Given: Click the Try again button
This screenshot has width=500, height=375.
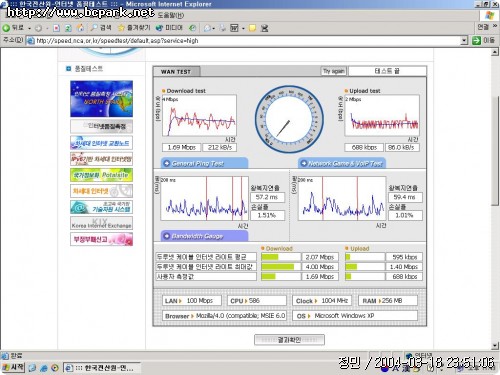Looking at the screenshot, I should point(334,71).
